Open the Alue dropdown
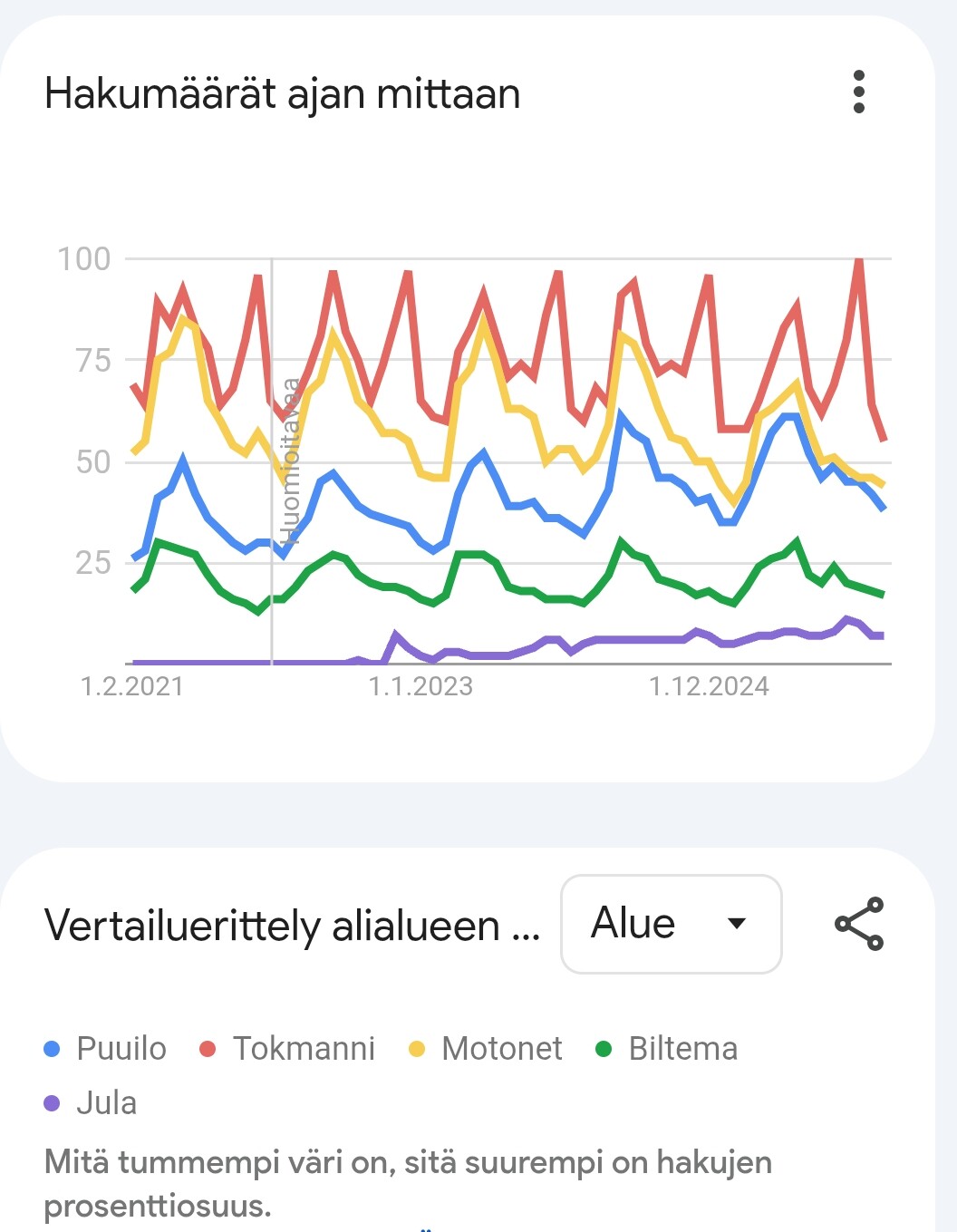The width and height of the screenshot is (957, 1232). [671, 924]
